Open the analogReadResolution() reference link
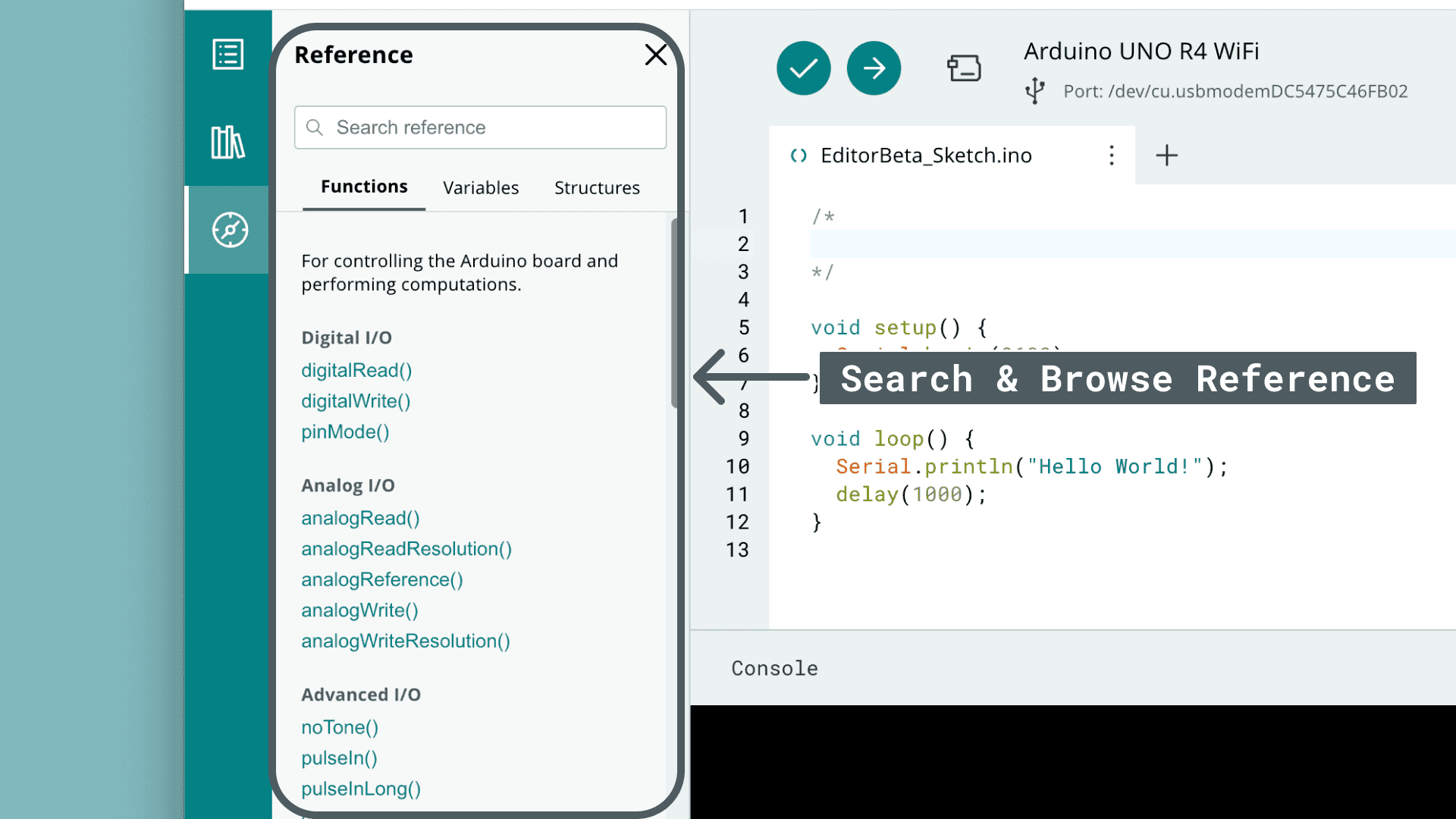Viewport: 1456px width, 819px height. (406, 549)
